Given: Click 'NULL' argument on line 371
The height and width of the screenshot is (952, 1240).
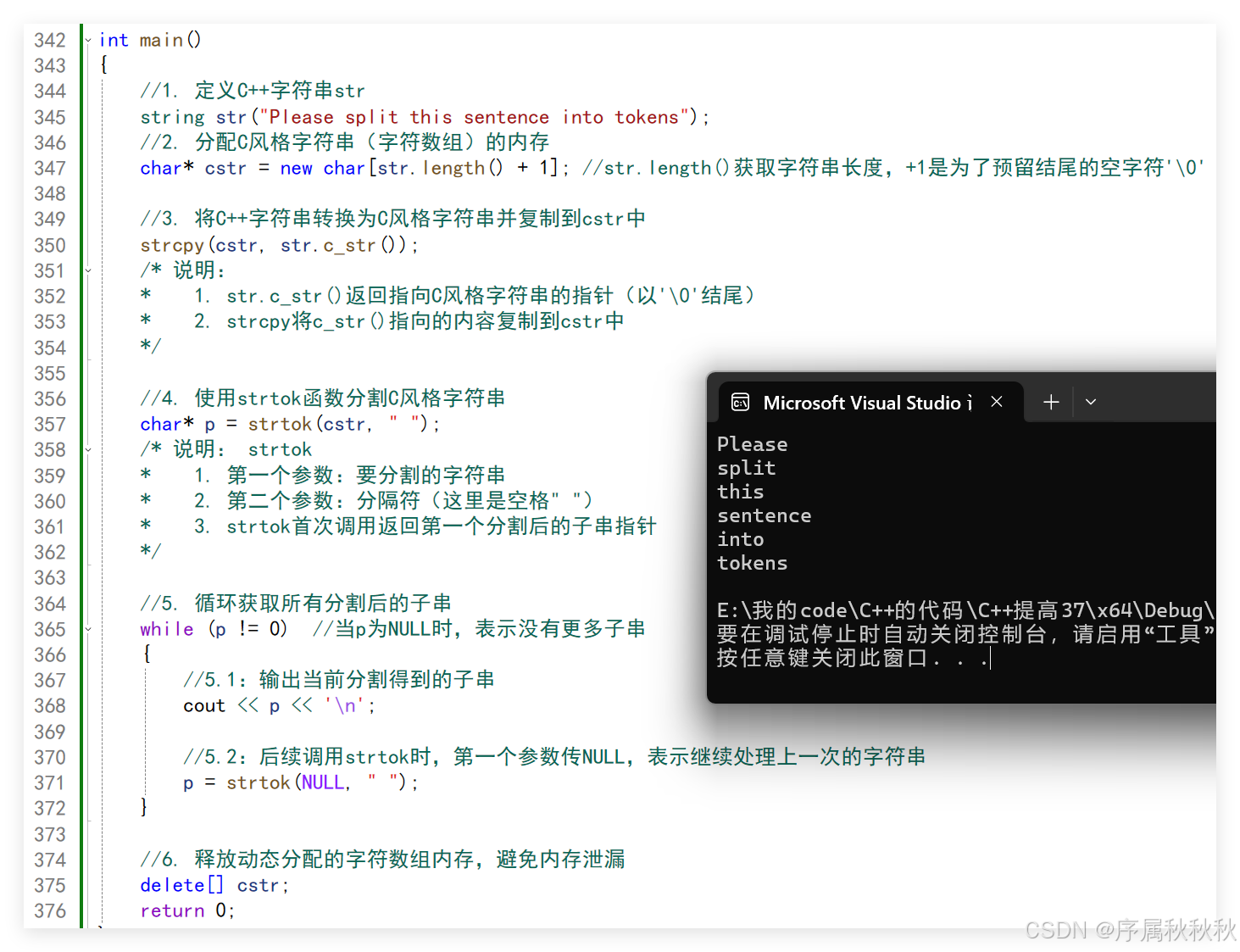Looking at the screenshot, I should (323, 782).
